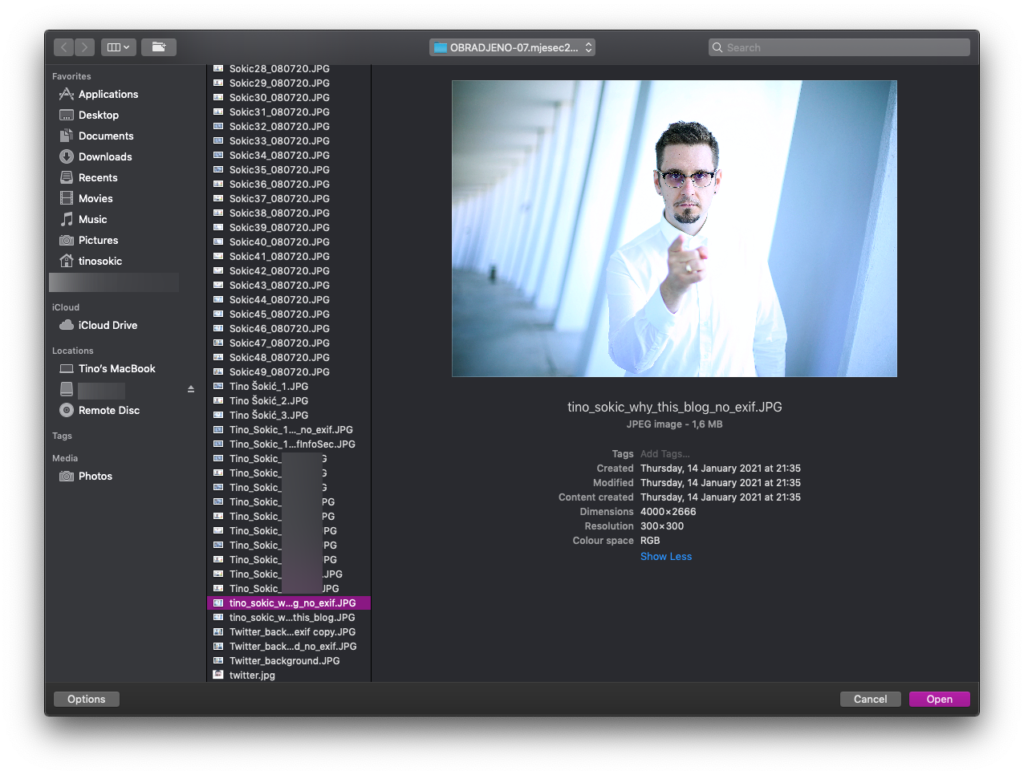This screenshot has width=1024, height=775.
Task: Select iCloud Drive location
Action: click(x=108, y=325)
